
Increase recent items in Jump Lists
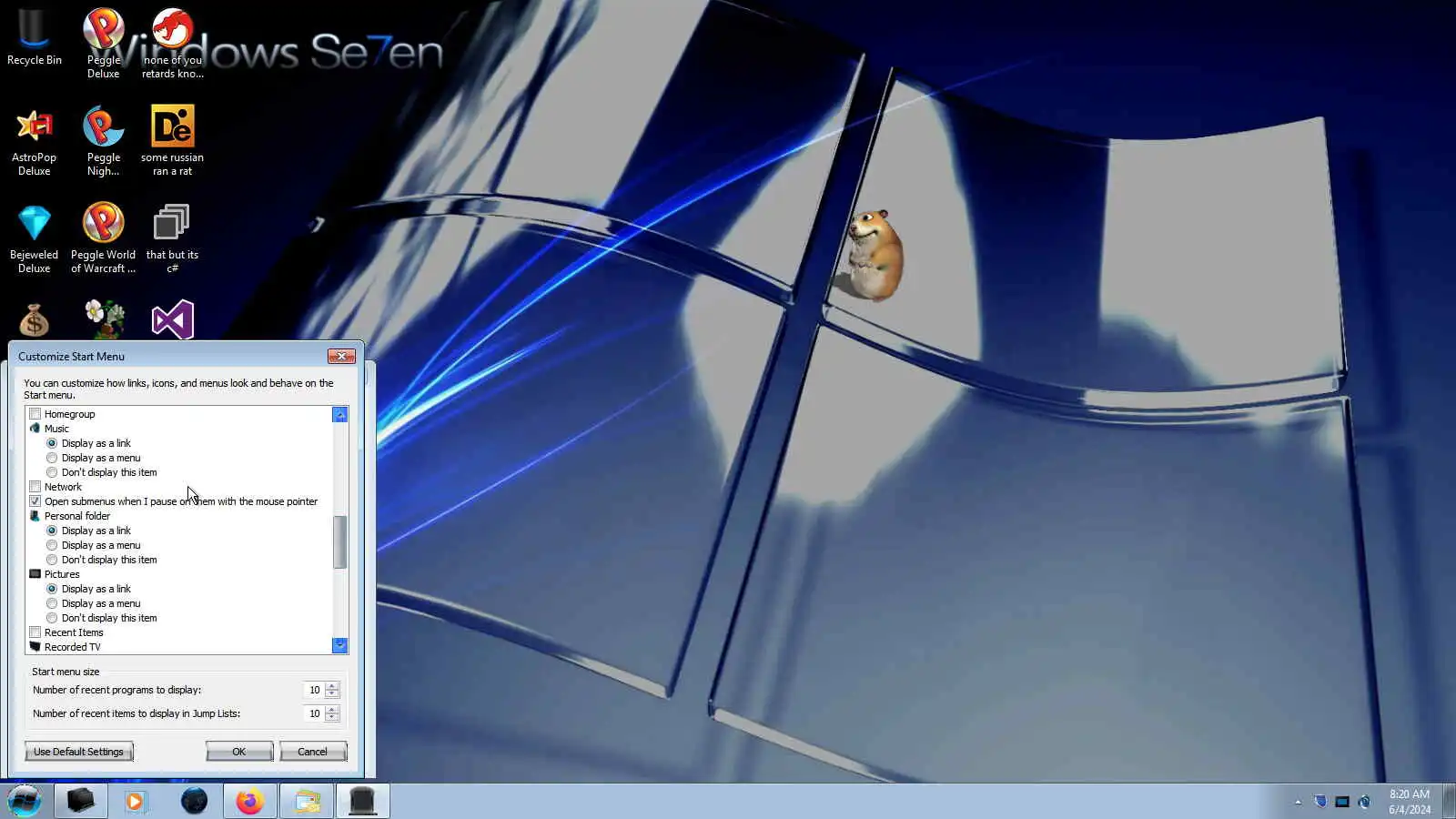(332, 710)
